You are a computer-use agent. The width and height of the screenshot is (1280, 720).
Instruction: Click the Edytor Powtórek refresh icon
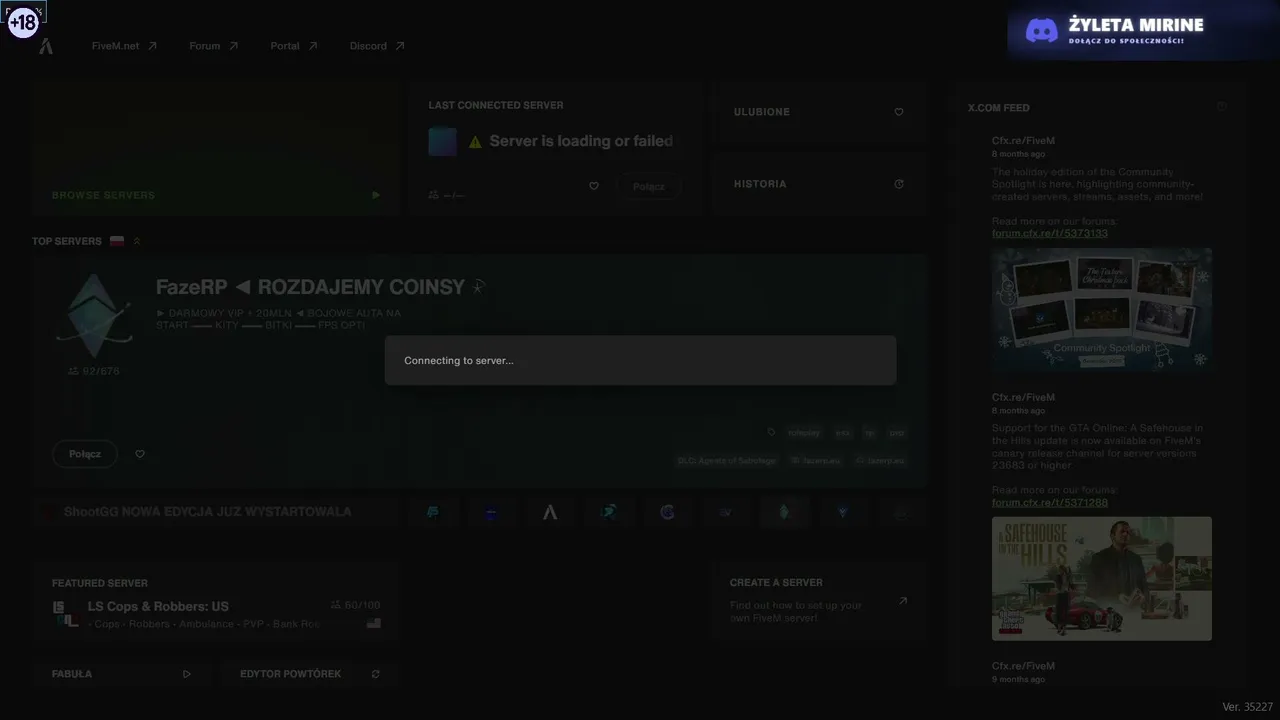tap(376, 674)
